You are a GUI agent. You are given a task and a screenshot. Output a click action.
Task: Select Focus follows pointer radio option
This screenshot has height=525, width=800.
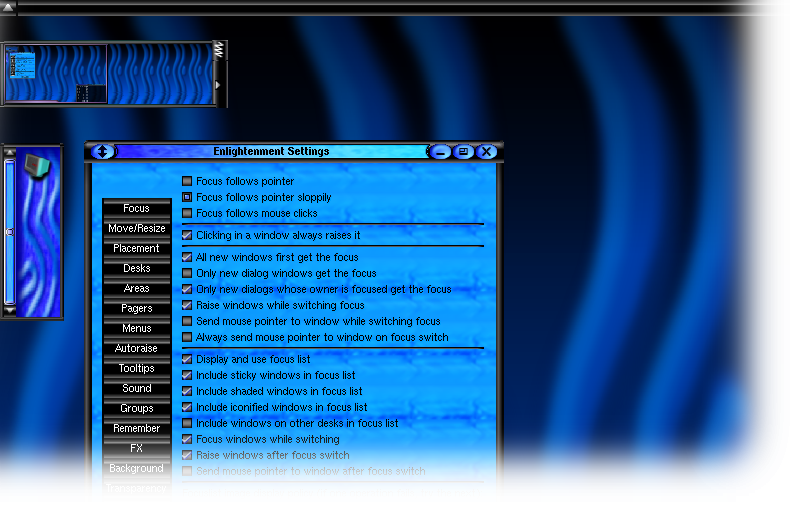187,181
